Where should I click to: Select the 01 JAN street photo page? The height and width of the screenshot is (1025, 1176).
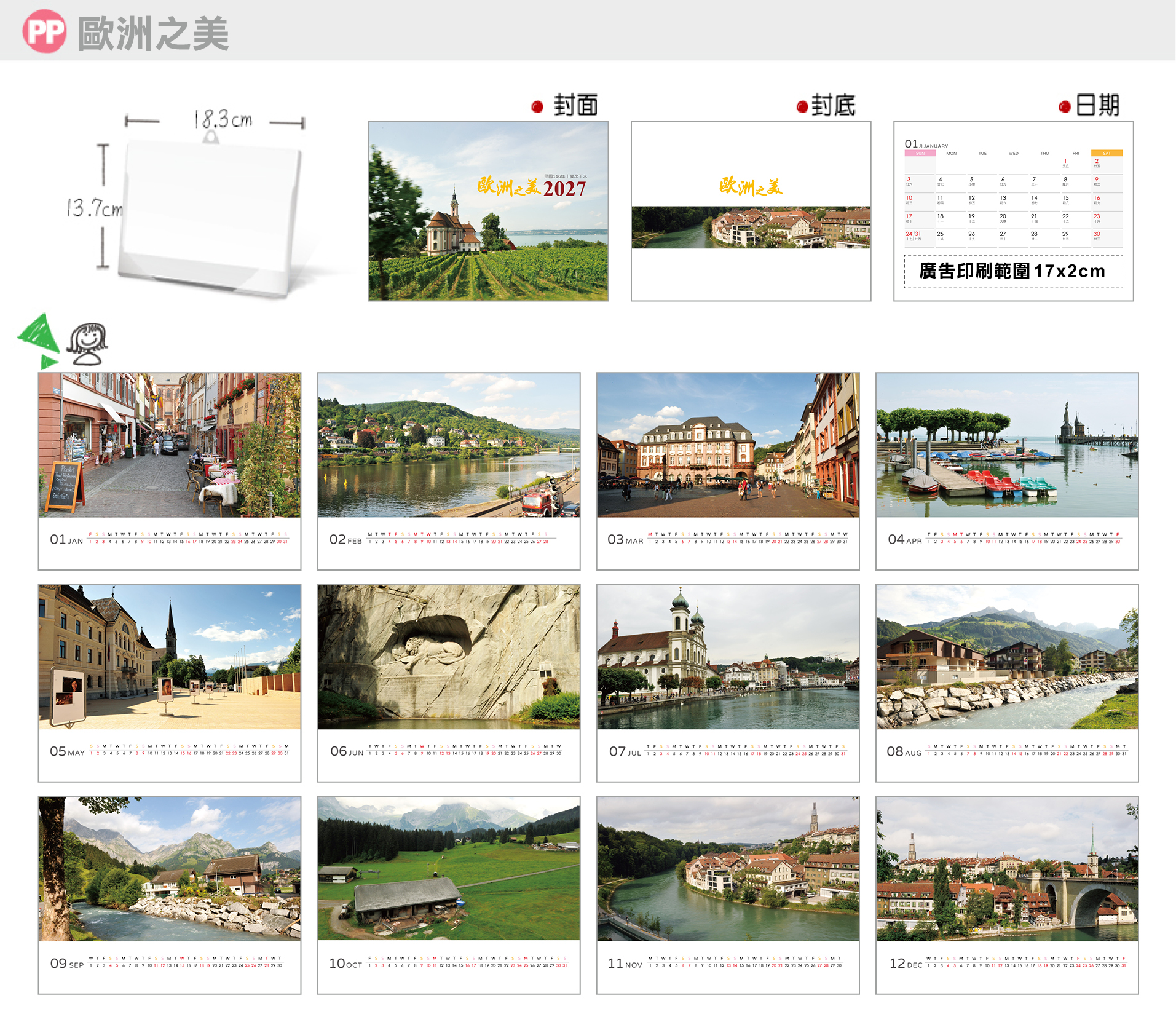[170, 471]
